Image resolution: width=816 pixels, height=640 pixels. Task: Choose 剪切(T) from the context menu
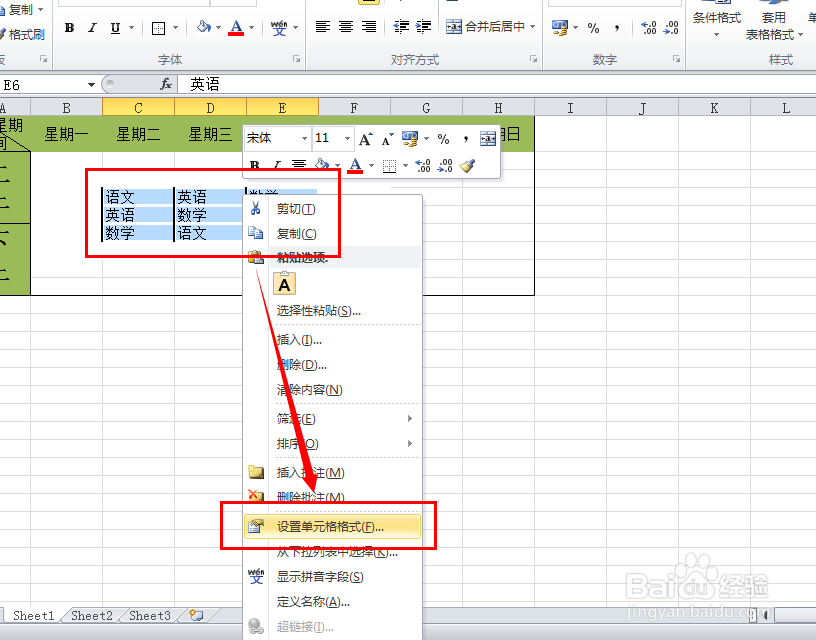click(333, 209)
